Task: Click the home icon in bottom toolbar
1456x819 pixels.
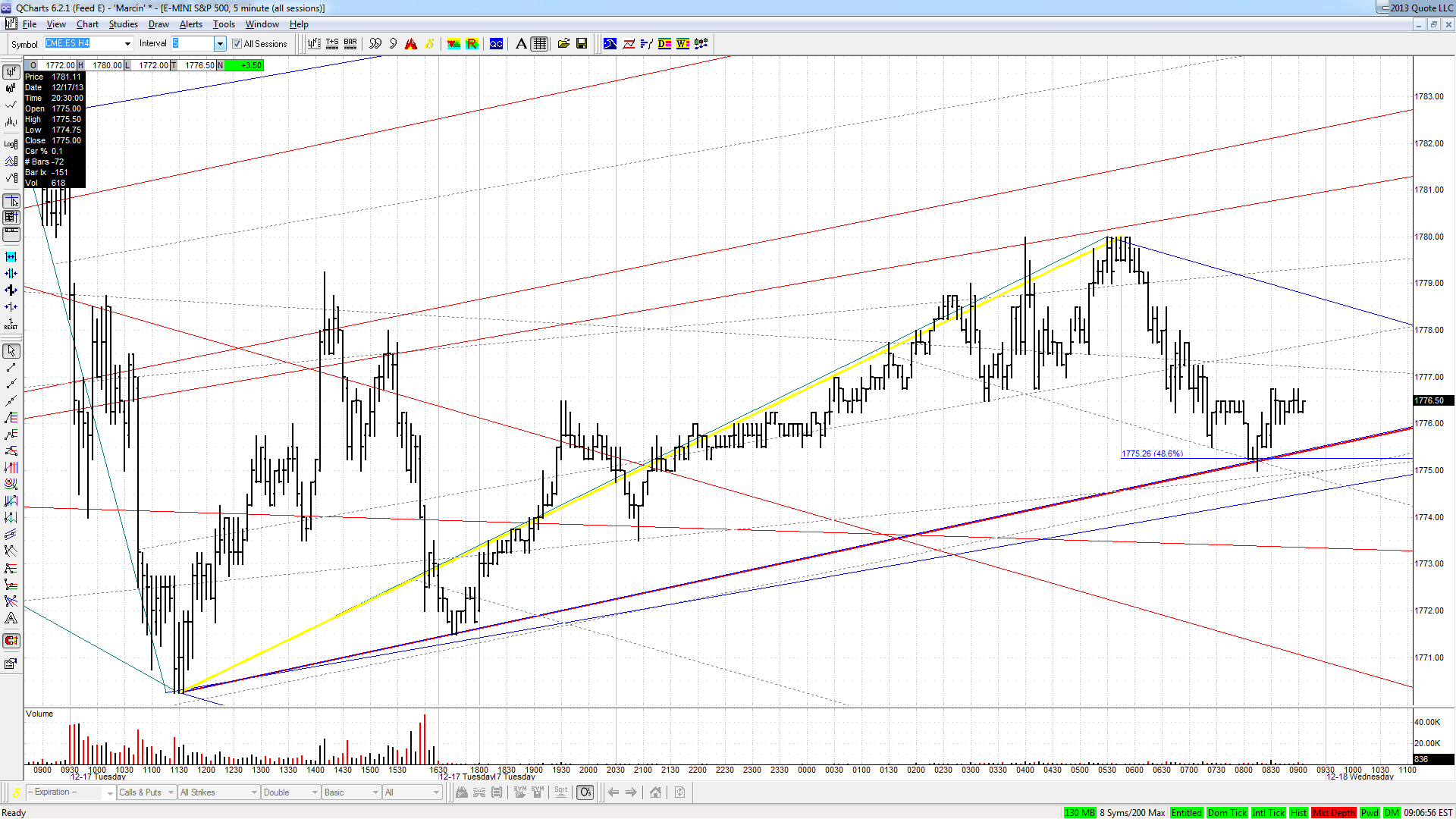Action: (655, 792)
